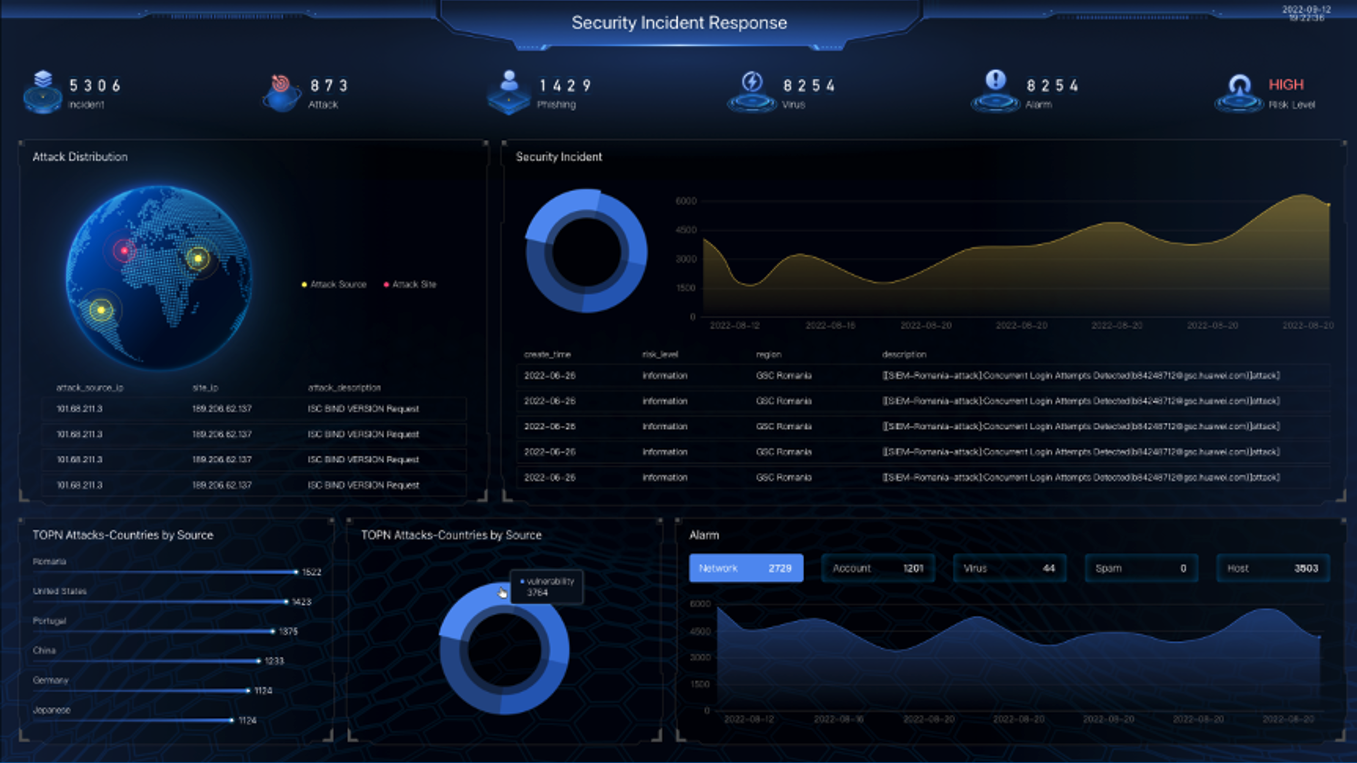Click the Phishing person icon
Viewport: 1357px width, 763px height.
pyautogui.click(x=509, y=91)
